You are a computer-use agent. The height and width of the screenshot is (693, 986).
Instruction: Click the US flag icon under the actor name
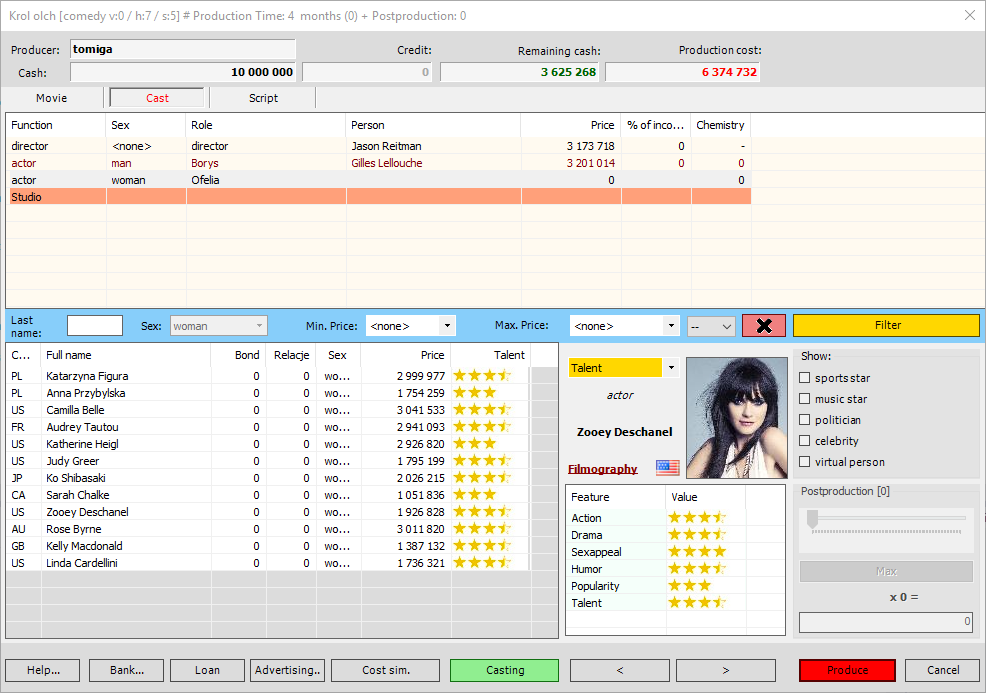[667, 468]
